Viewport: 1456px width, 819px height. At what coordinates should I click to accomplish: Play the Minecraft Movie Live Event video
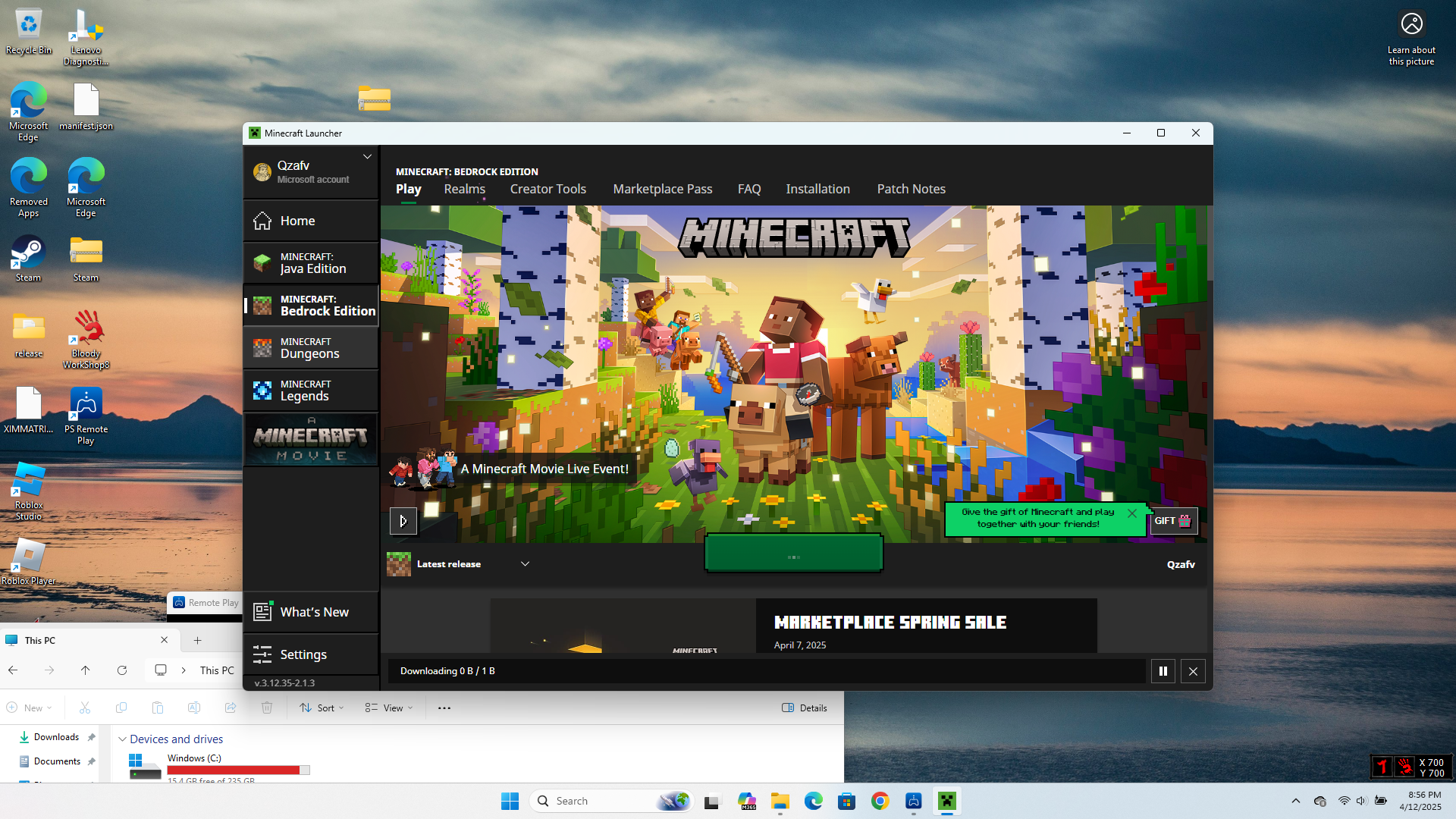403,521
